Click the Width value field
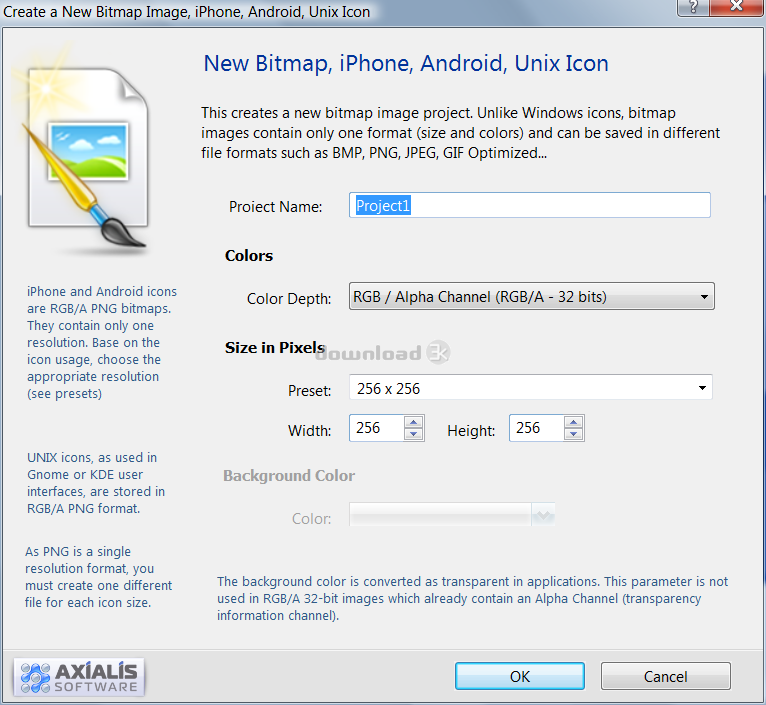Image resolution: width=766 pixels, height=705 pixels. [377, 428]
